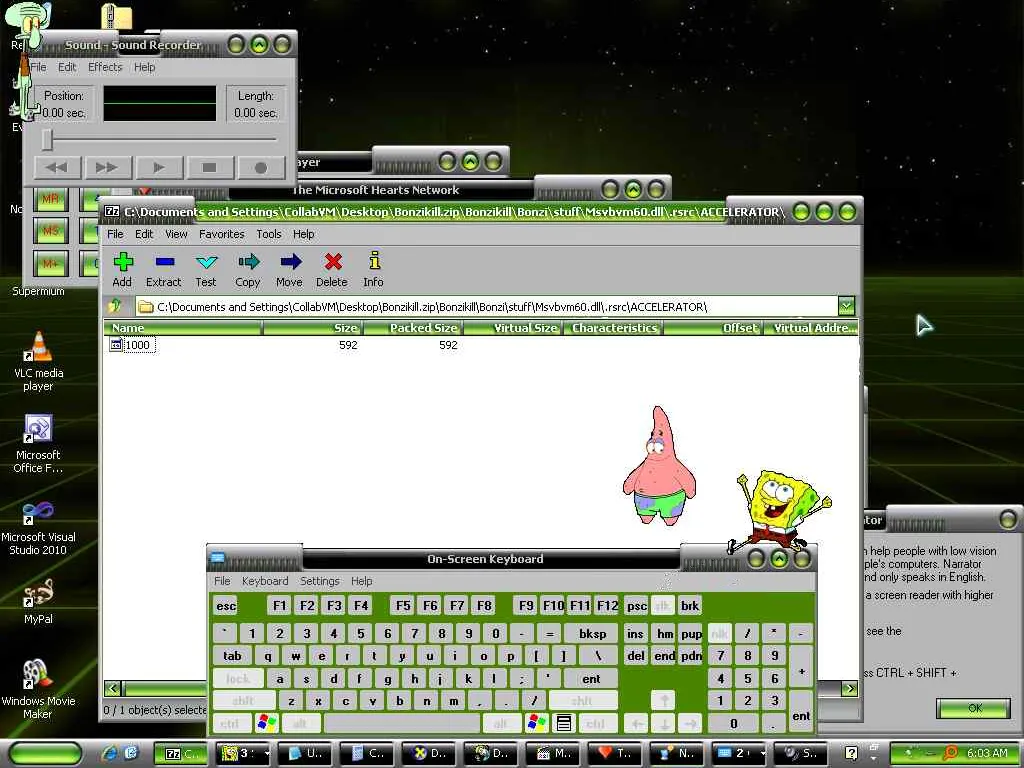Open Microsoft Visual Studio 2010 shortcut
Viewport: 1024px width, 768px height.
[38, 526]
